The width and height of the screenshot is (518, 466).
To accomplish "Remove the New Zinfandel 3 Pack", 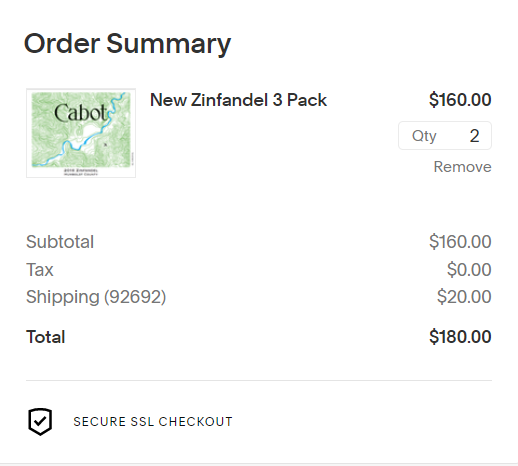I will click(x=462, y=167).
